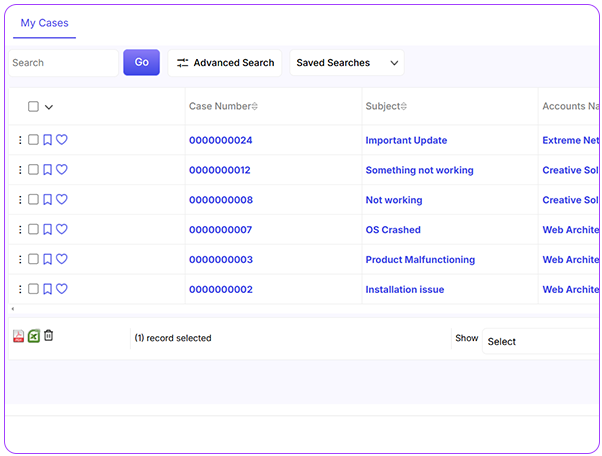602x456 pixels.
Task: Bookmark case 0000000024
Action: point(47,141)
